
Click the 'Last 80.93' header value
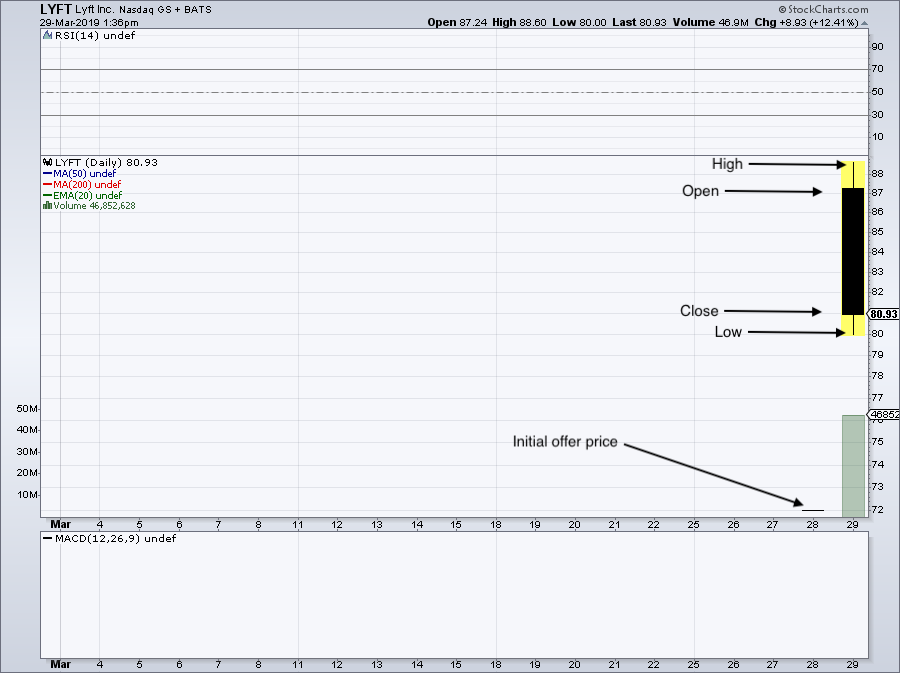click(x=639, y=22)
